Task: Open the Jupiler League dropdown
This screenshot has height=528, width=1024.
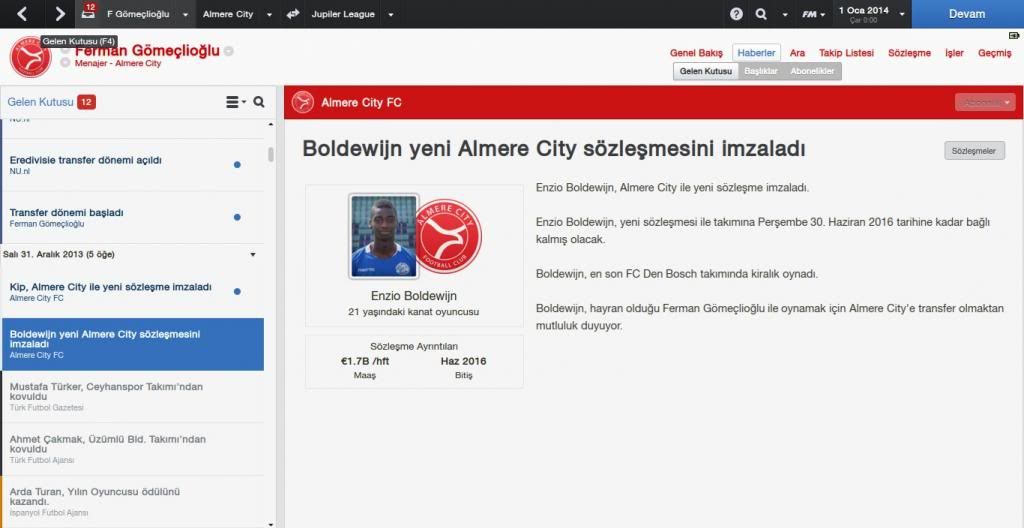Action: [x=391, y=14]
